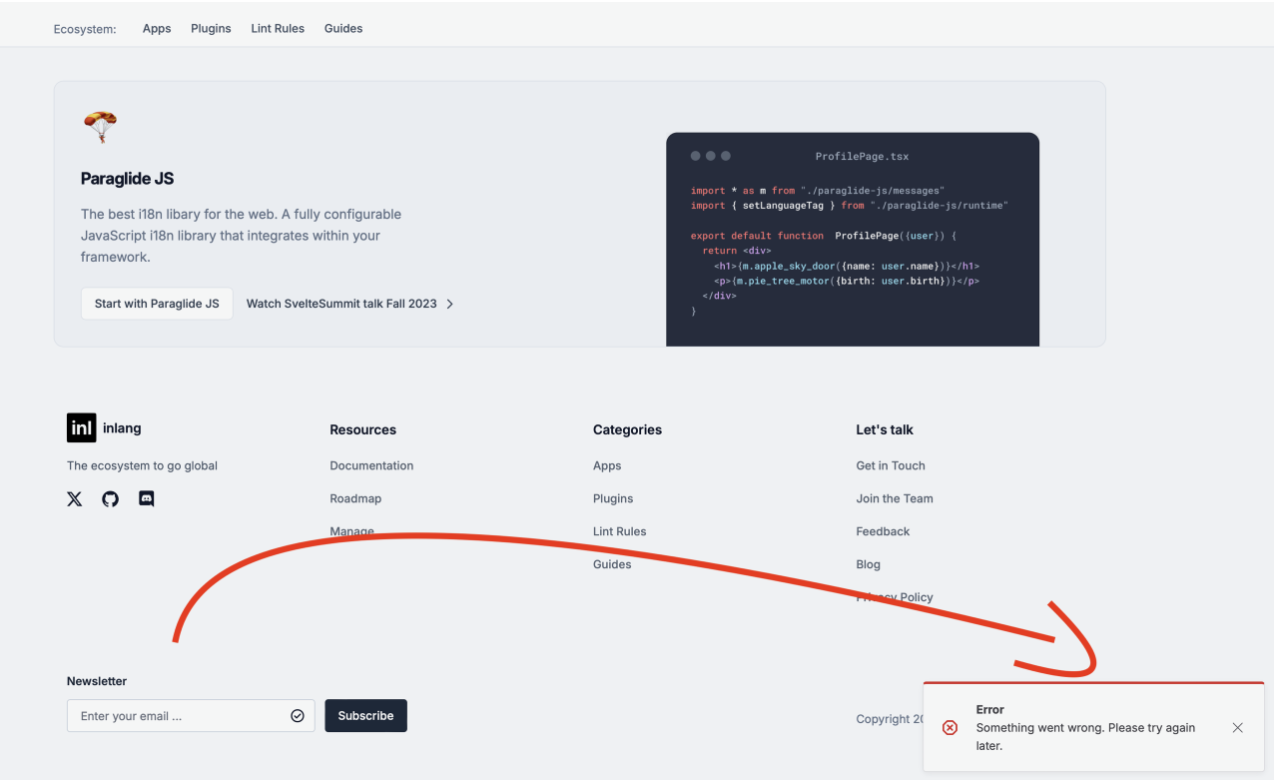Image resolution: width=1280 pixels, height=780 pixels.
Task: Click the red error icon in toast
Action: (x=950, y=728)
